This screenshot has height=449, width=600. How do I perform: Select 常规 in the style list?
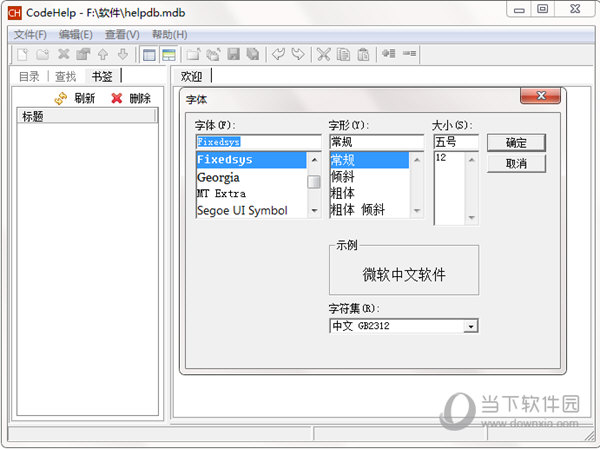pyautogui.click(x=369, y=160)
